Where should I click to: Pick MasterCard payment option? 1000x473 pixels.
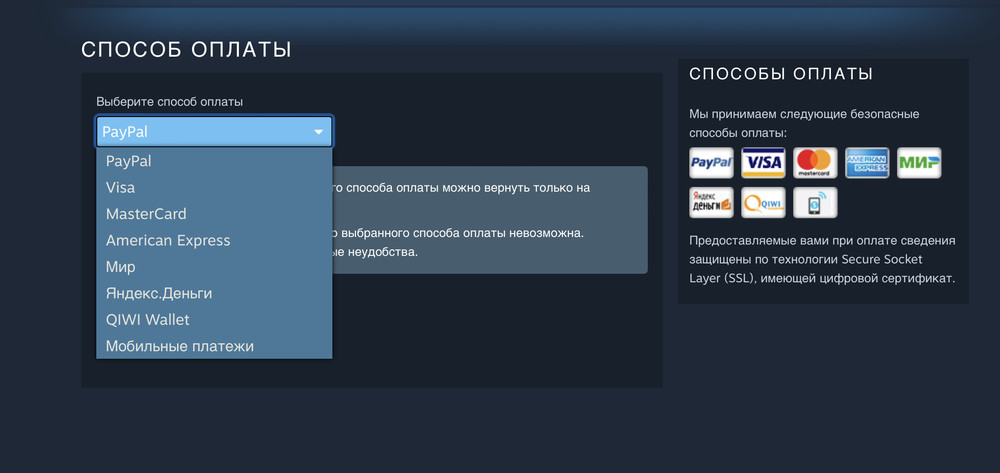(x=214, y=214)
